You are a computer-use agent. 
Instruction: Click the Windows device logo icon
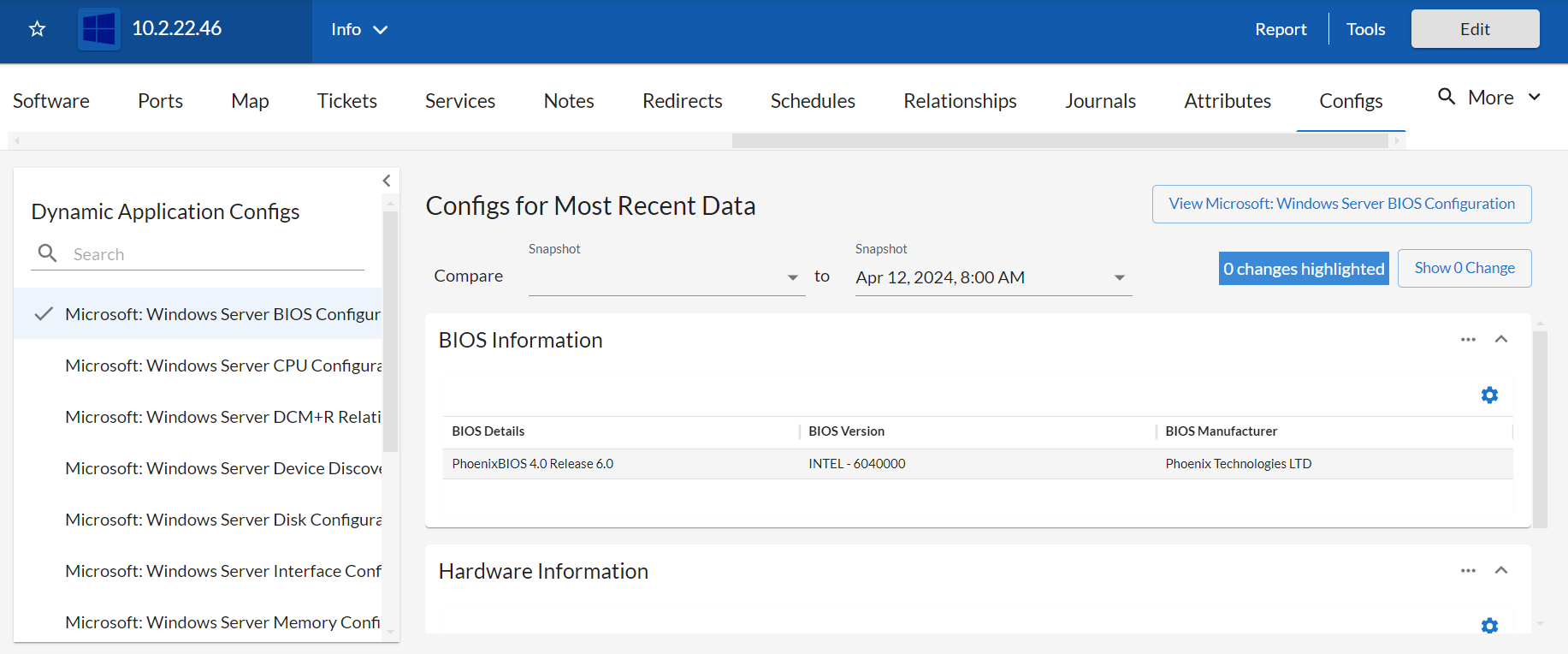click(99, 29)
